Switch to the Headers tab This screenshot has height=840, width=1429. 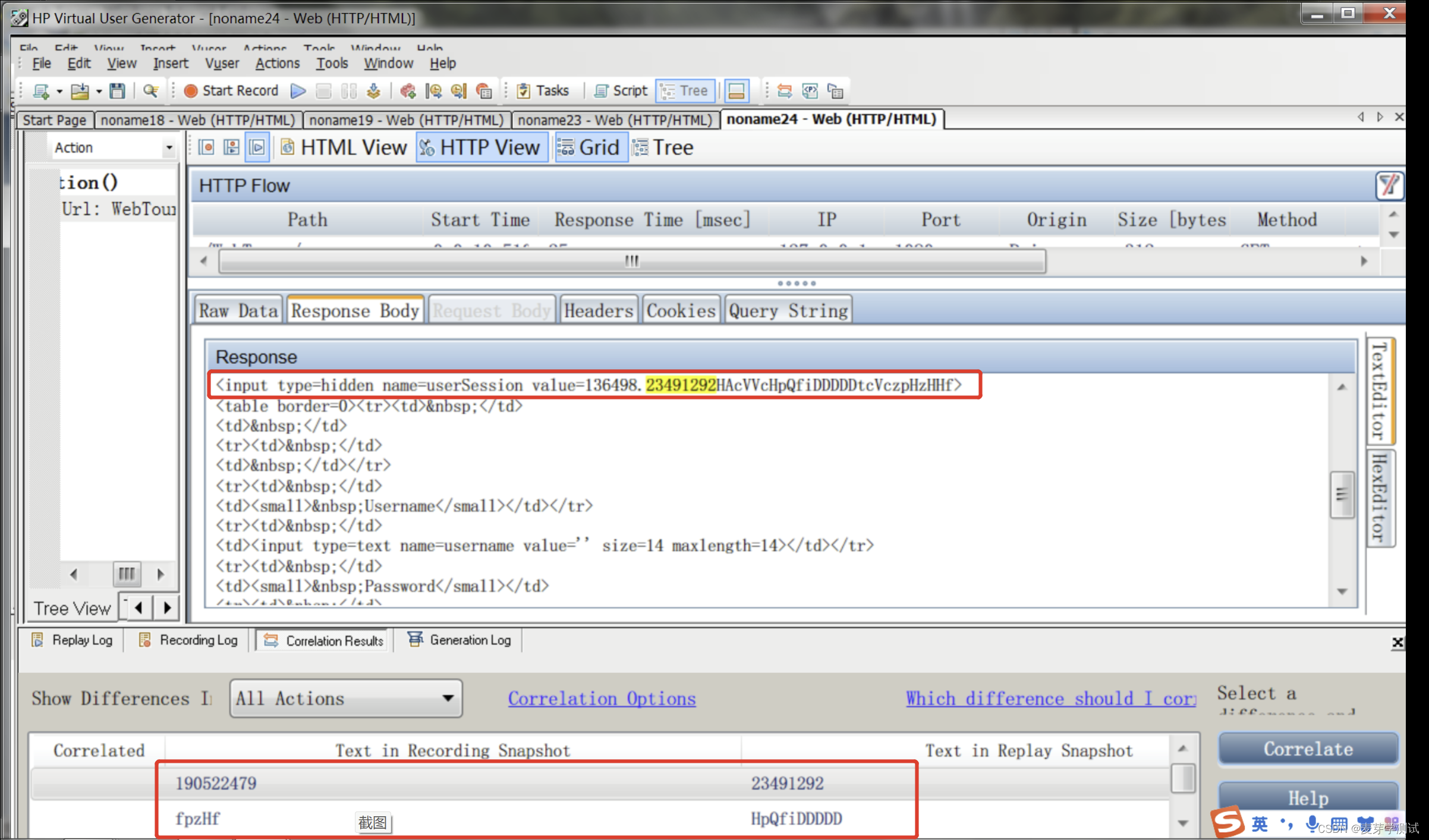coord(598,310)
